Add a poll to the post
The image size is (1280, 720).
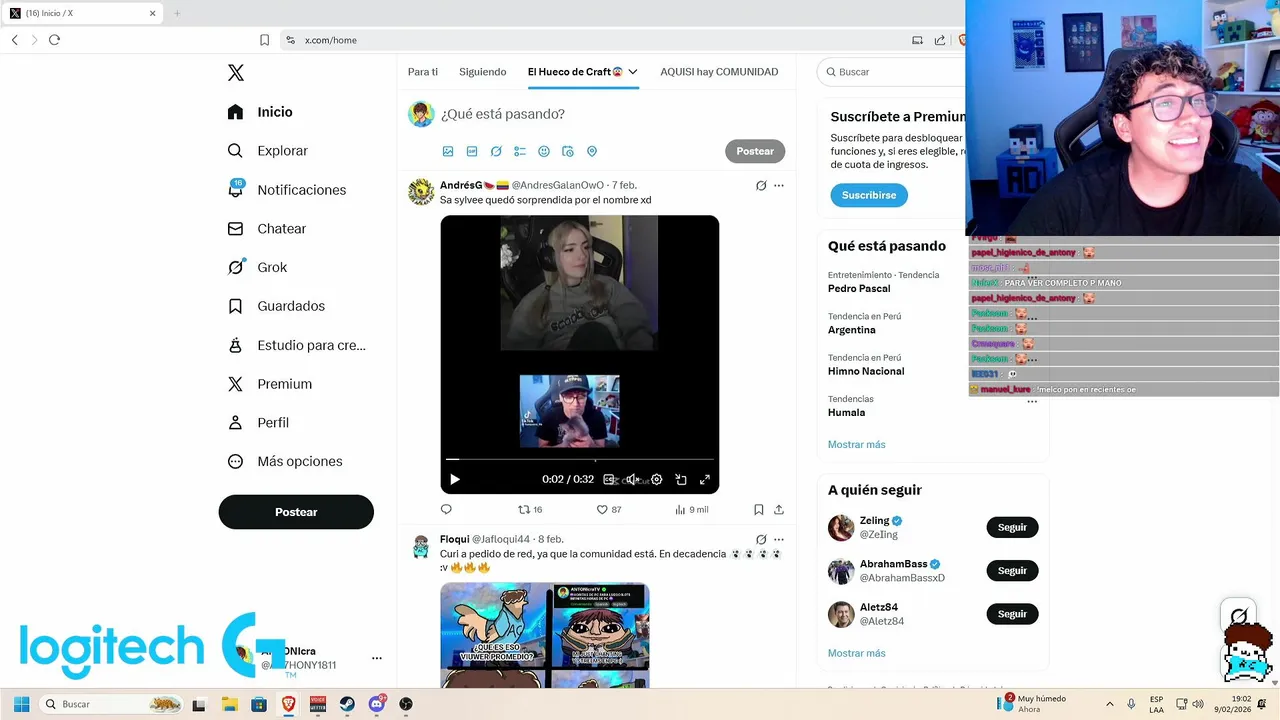coord(520,151)
